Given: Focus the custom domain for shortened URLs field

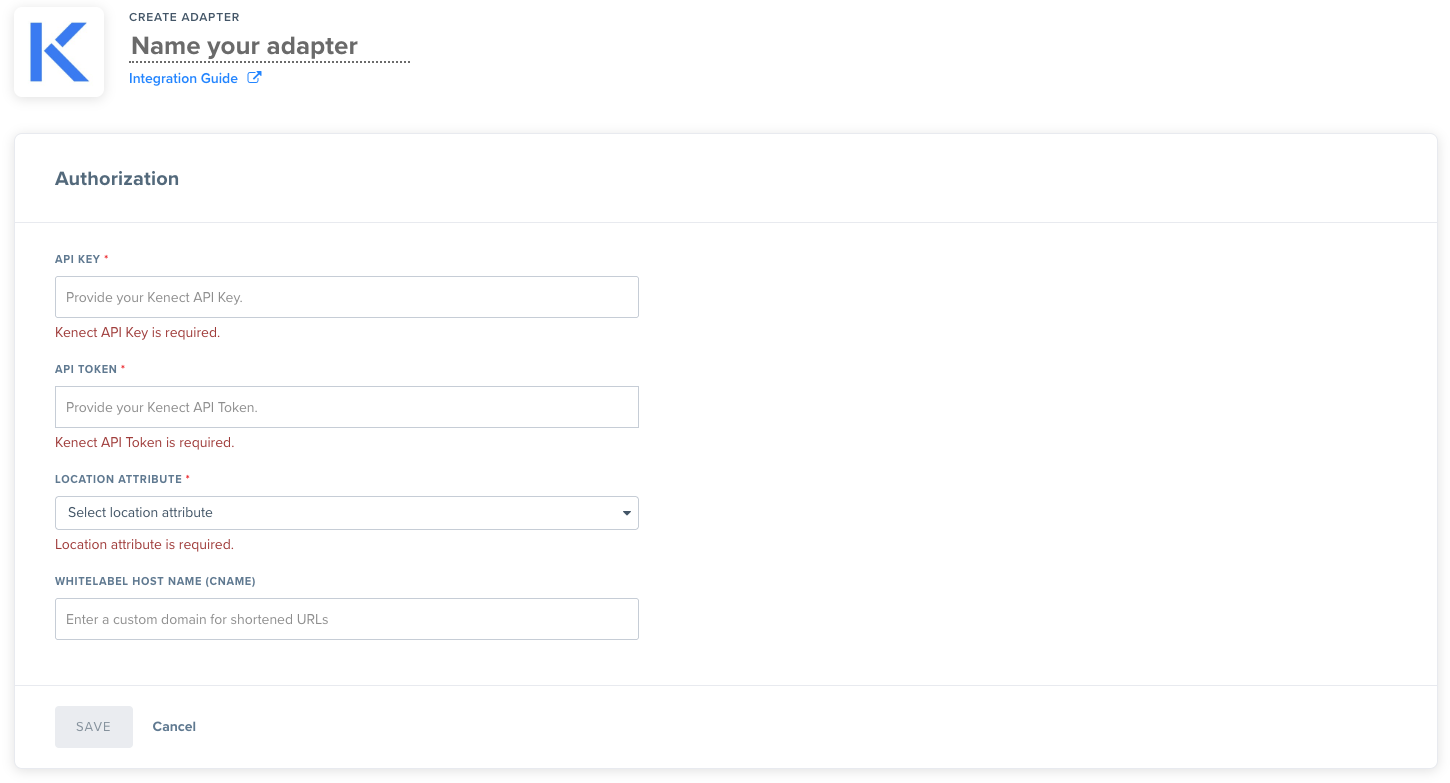Looking at the screenshot, I should coord(347,619).
